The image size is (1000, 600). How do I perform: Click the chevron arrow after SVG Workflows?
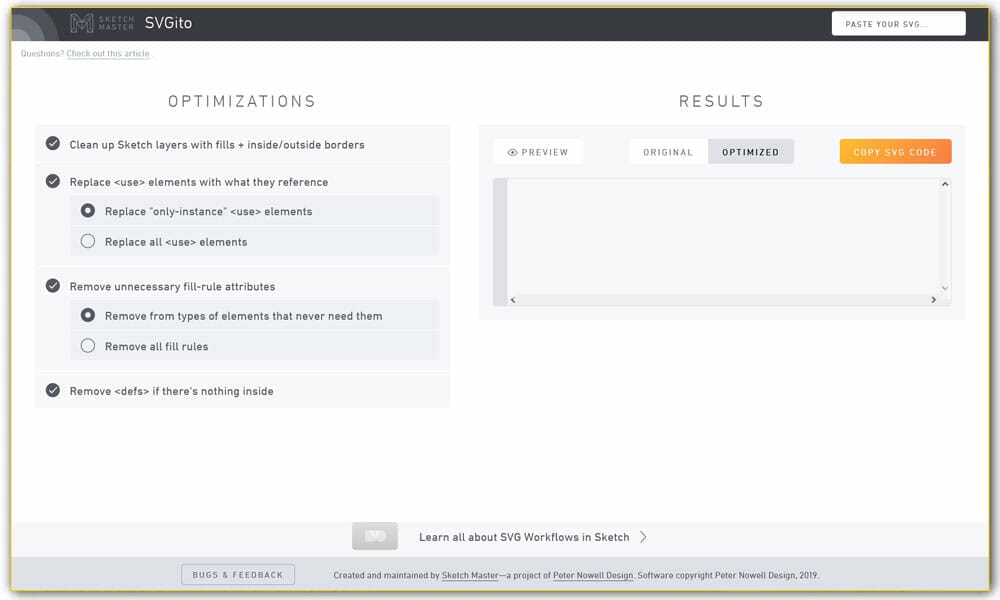(x=643, y=537)
